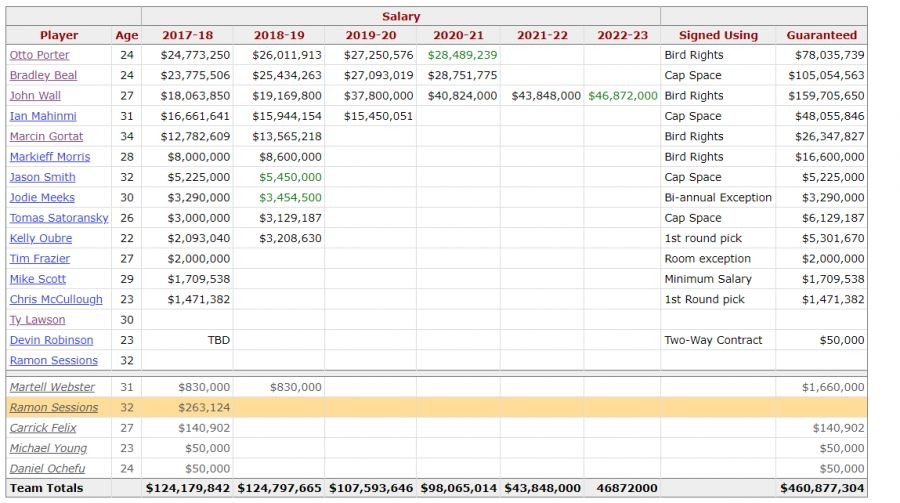Viewport: 900px width, 503px height.
Task: Select the Kelly Oubre link
Action: [40, 238]
